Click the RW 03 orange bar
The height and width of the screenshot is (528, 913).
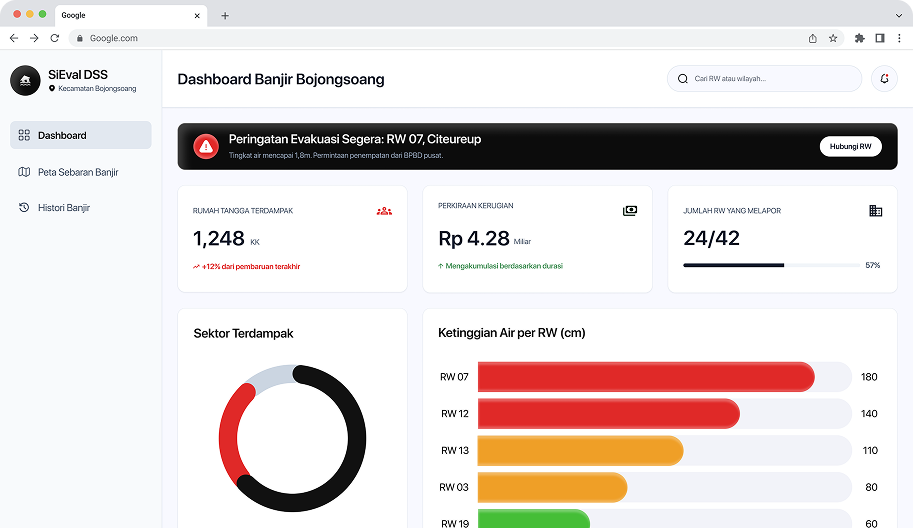tap(552, 487)
